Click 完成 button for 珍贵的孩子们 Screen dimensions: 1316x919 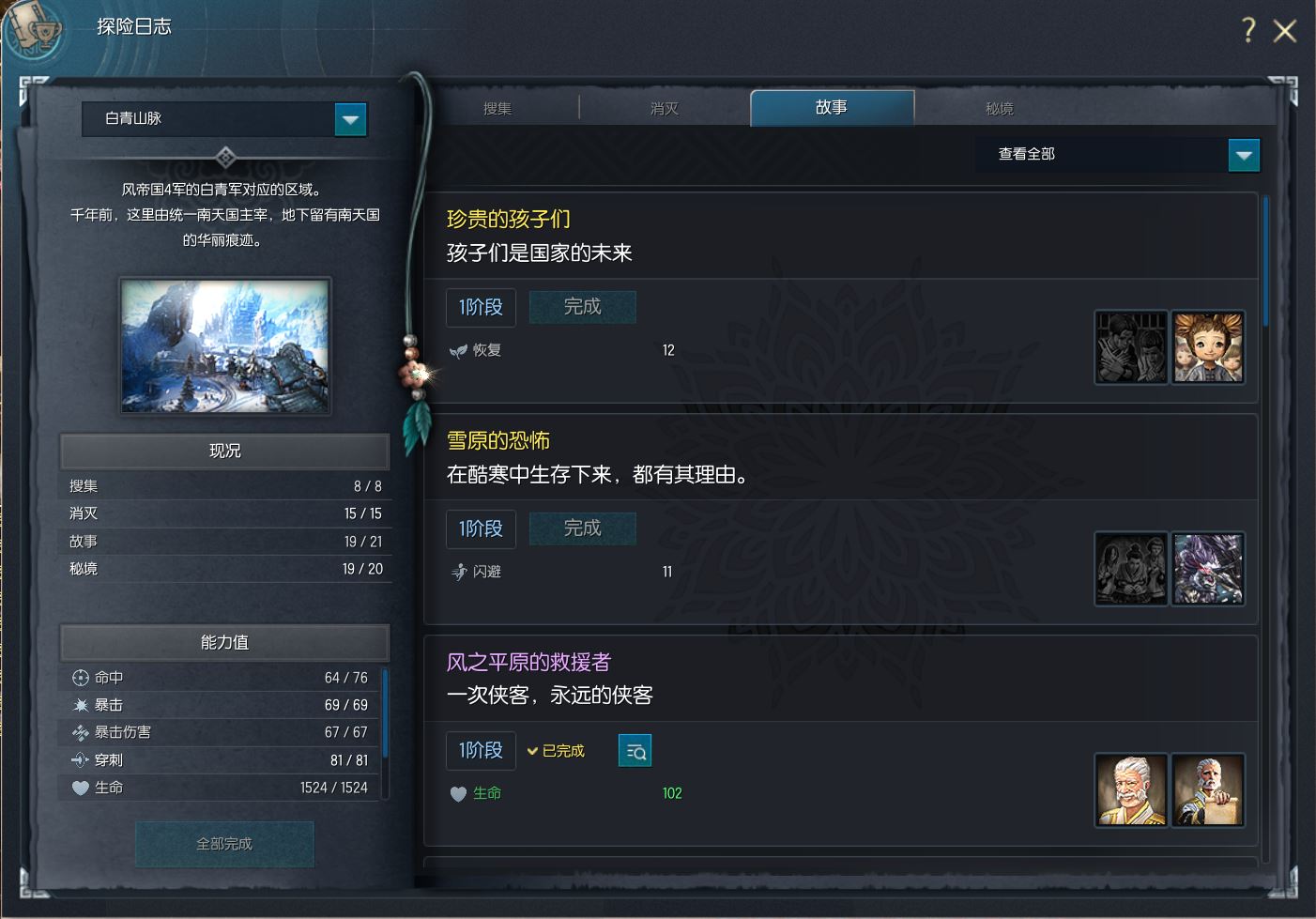click(x=583, y=307)
